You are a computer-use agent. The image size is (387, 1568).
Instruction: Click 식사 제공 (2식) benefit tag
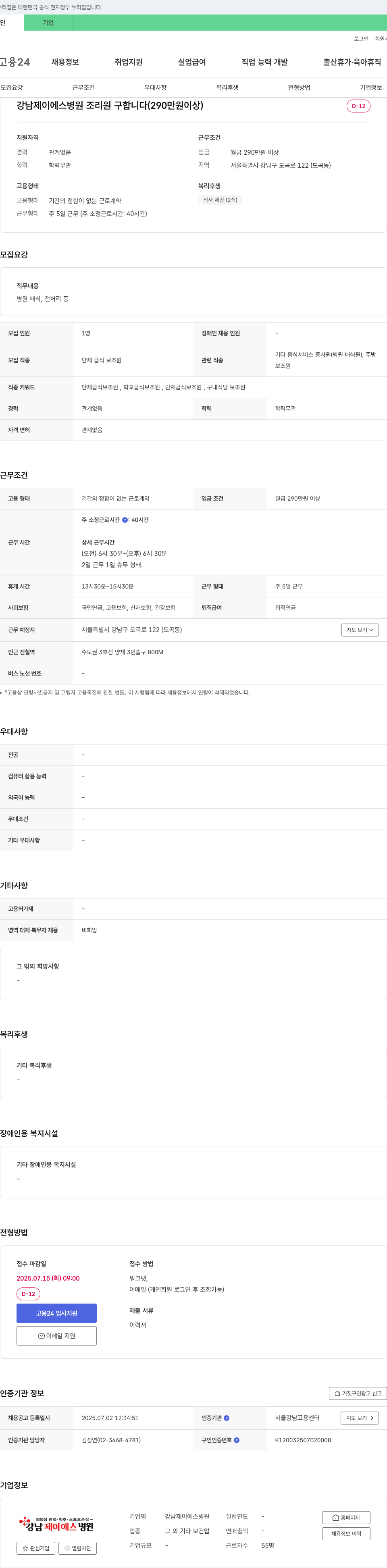coord(220,200)
